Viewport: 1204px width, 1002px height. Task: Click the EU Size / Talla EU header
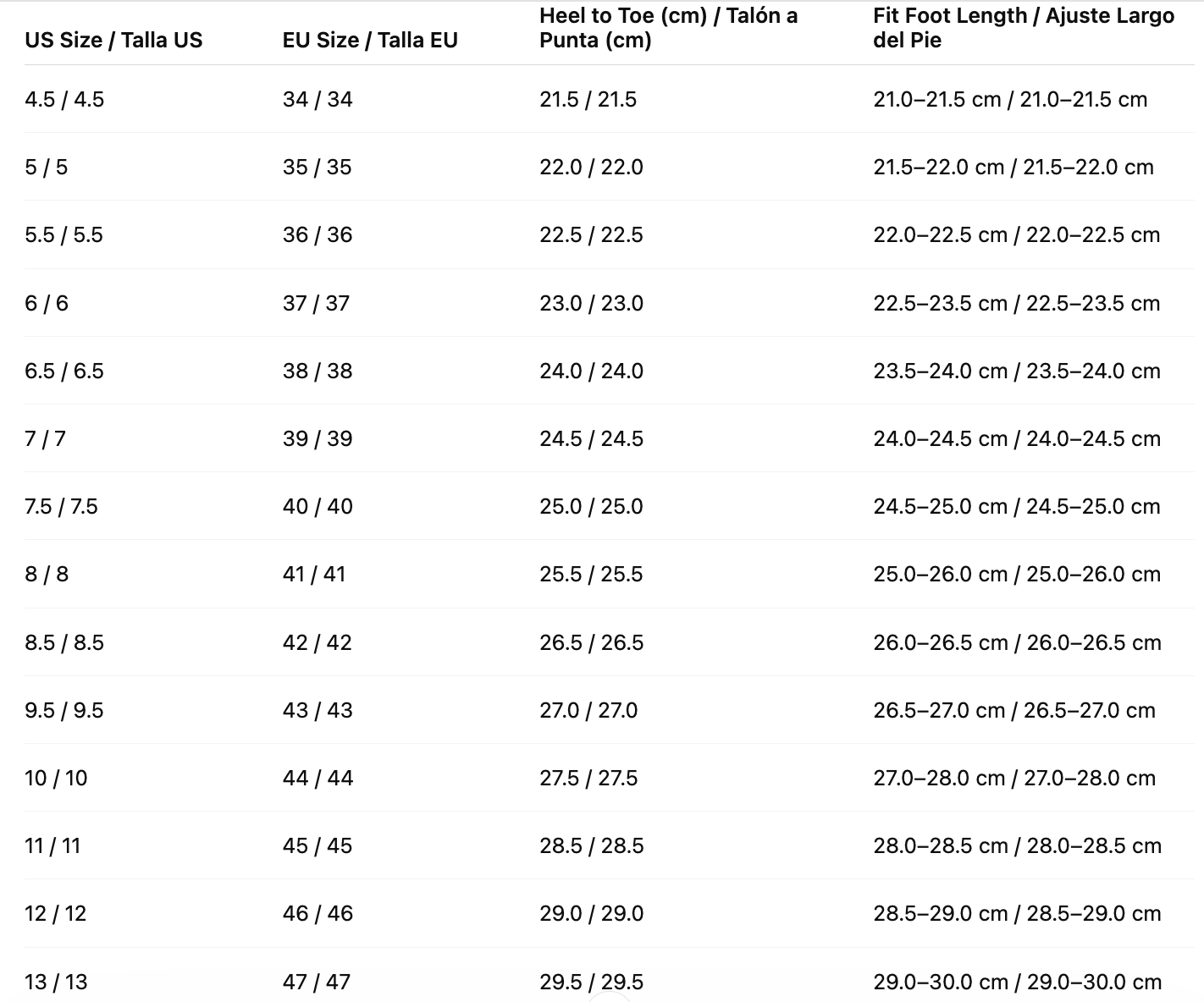point(370,40)
